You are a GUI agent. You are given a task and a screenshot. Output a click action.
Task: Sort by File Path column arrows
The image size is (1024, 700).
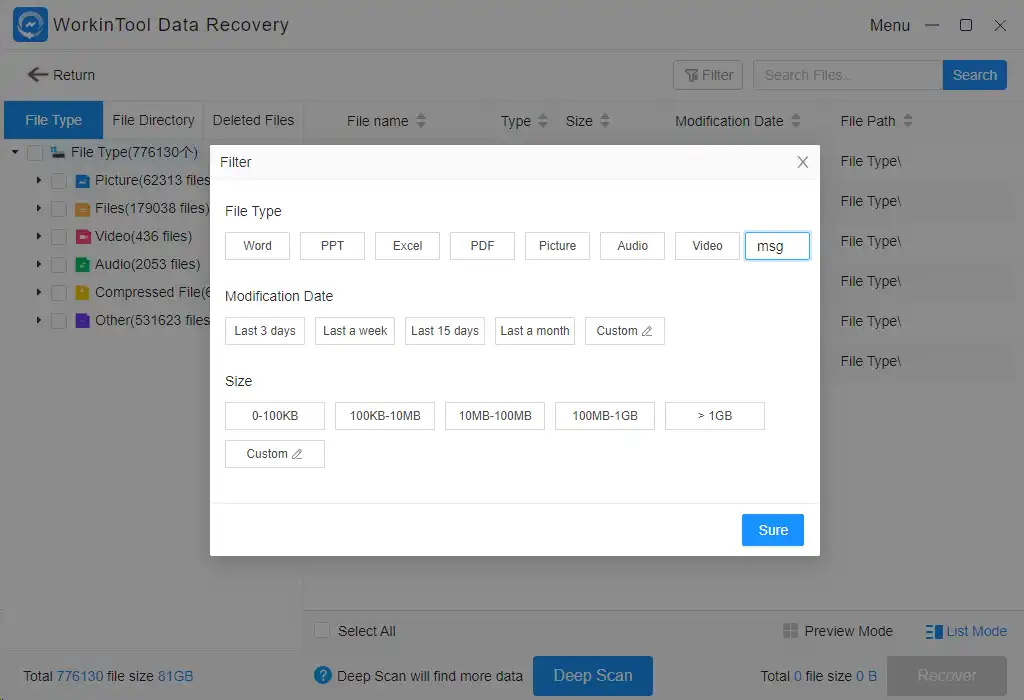tap(908, 121)
